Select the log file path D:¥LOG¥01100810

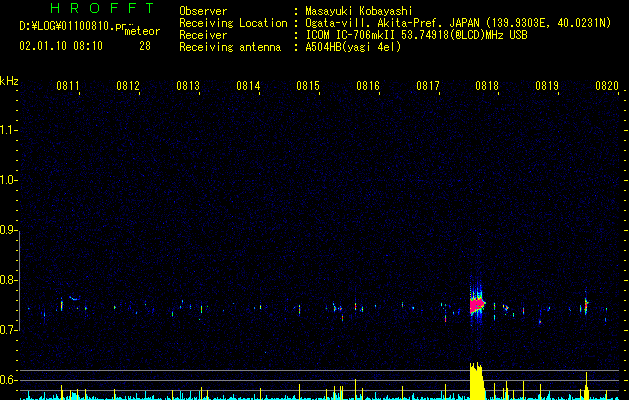[67, 26]
